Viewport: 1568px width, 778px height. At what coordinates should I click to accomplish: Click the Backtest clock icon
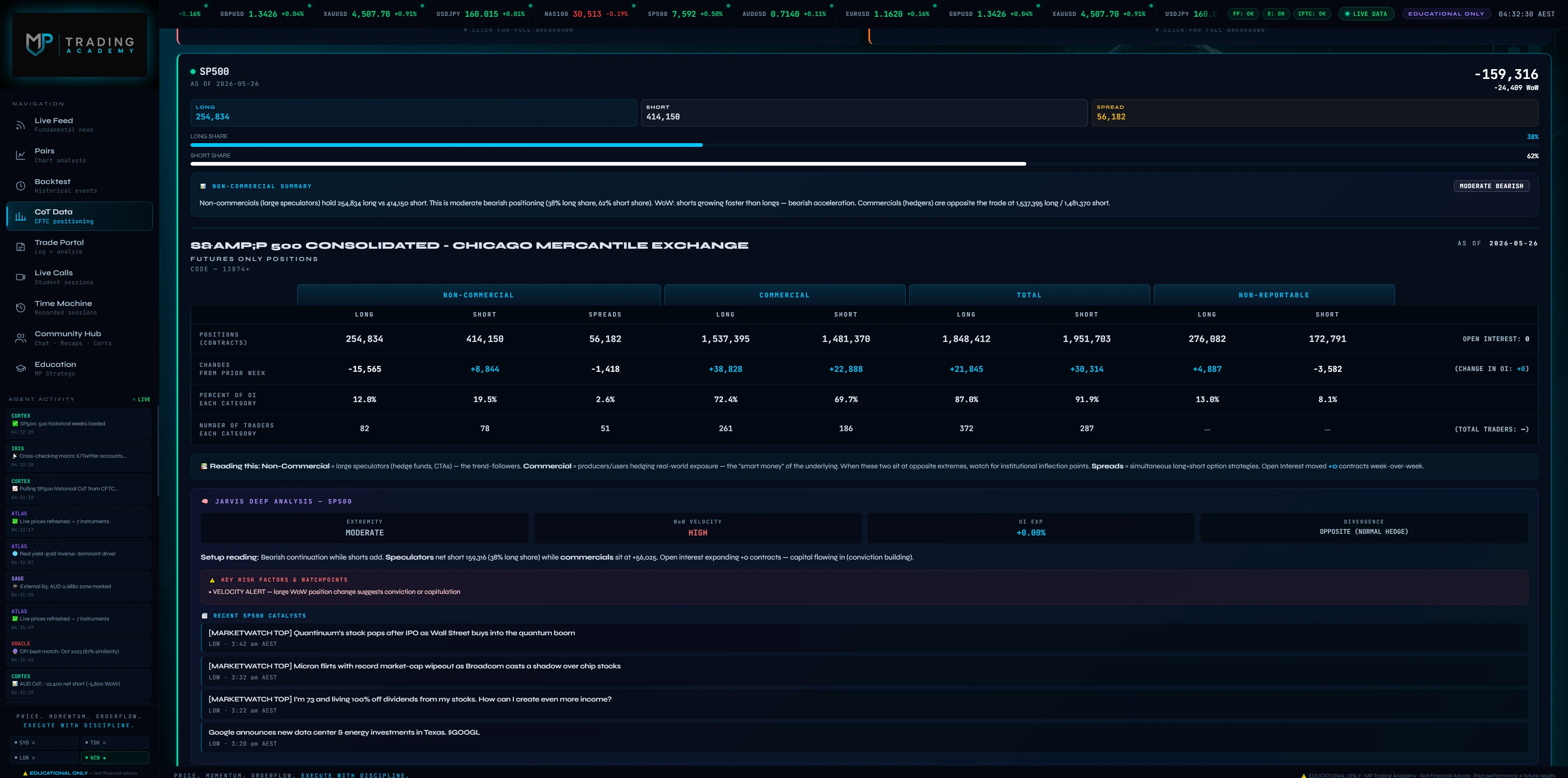(x=21, y=186)
